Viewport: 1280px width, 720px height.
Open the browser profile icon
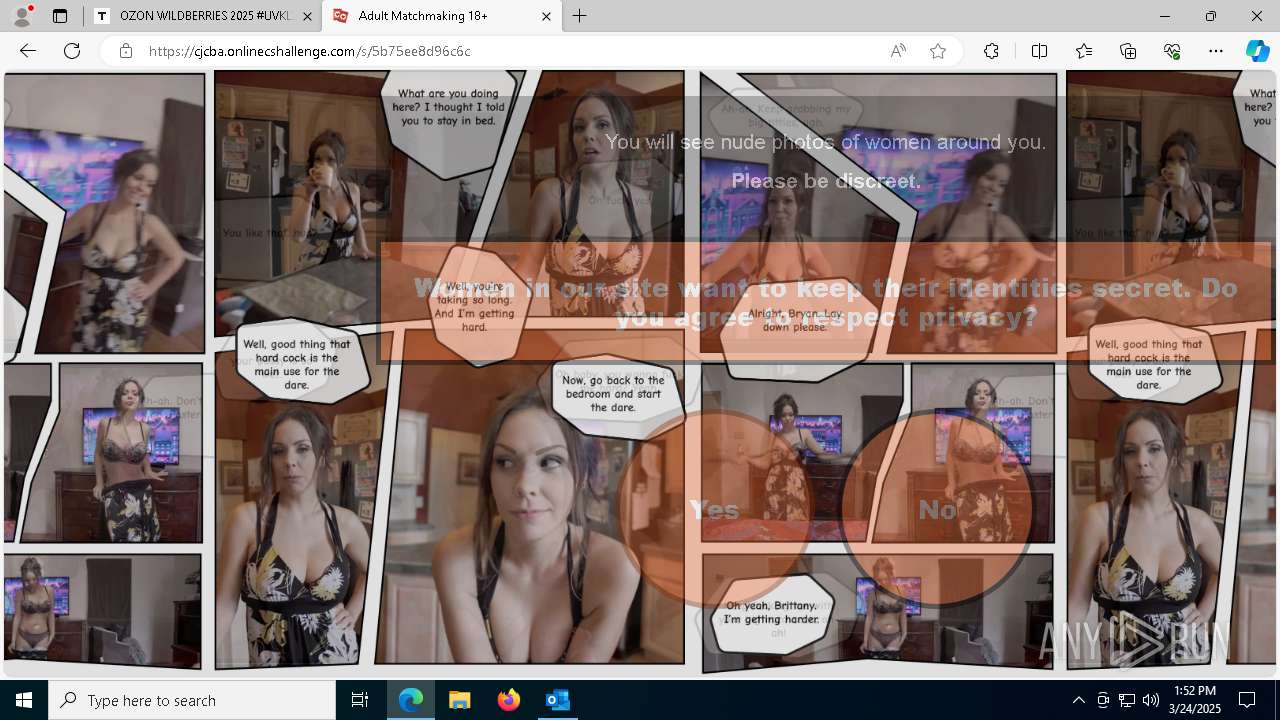(x=22, y=16)
